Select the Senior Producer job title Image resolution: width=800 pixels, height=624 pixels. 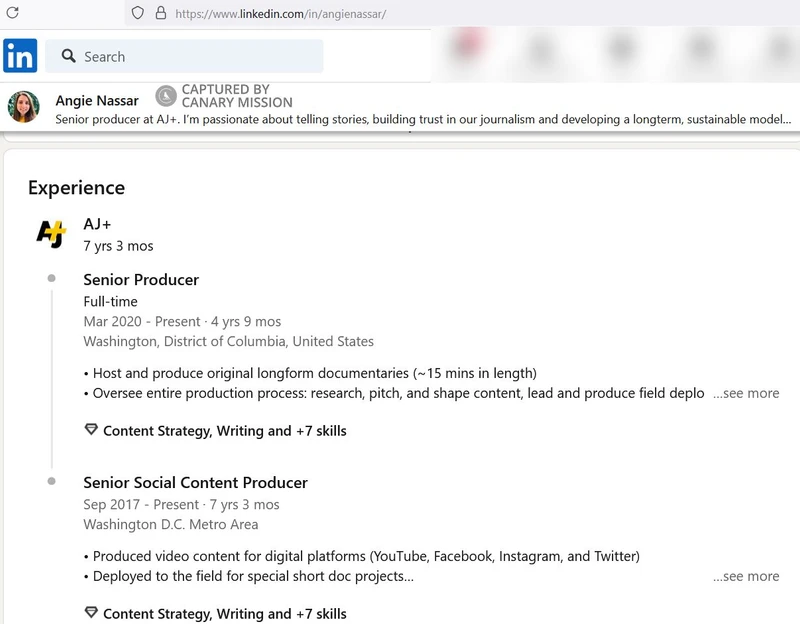point(141,280)
